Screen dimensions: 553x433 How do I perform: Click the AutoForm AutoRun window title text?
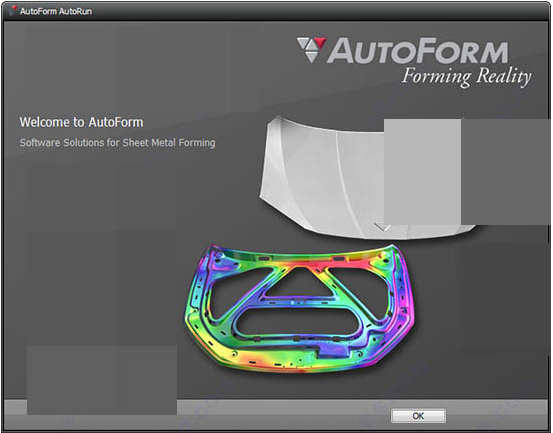[x=56, y=11]
